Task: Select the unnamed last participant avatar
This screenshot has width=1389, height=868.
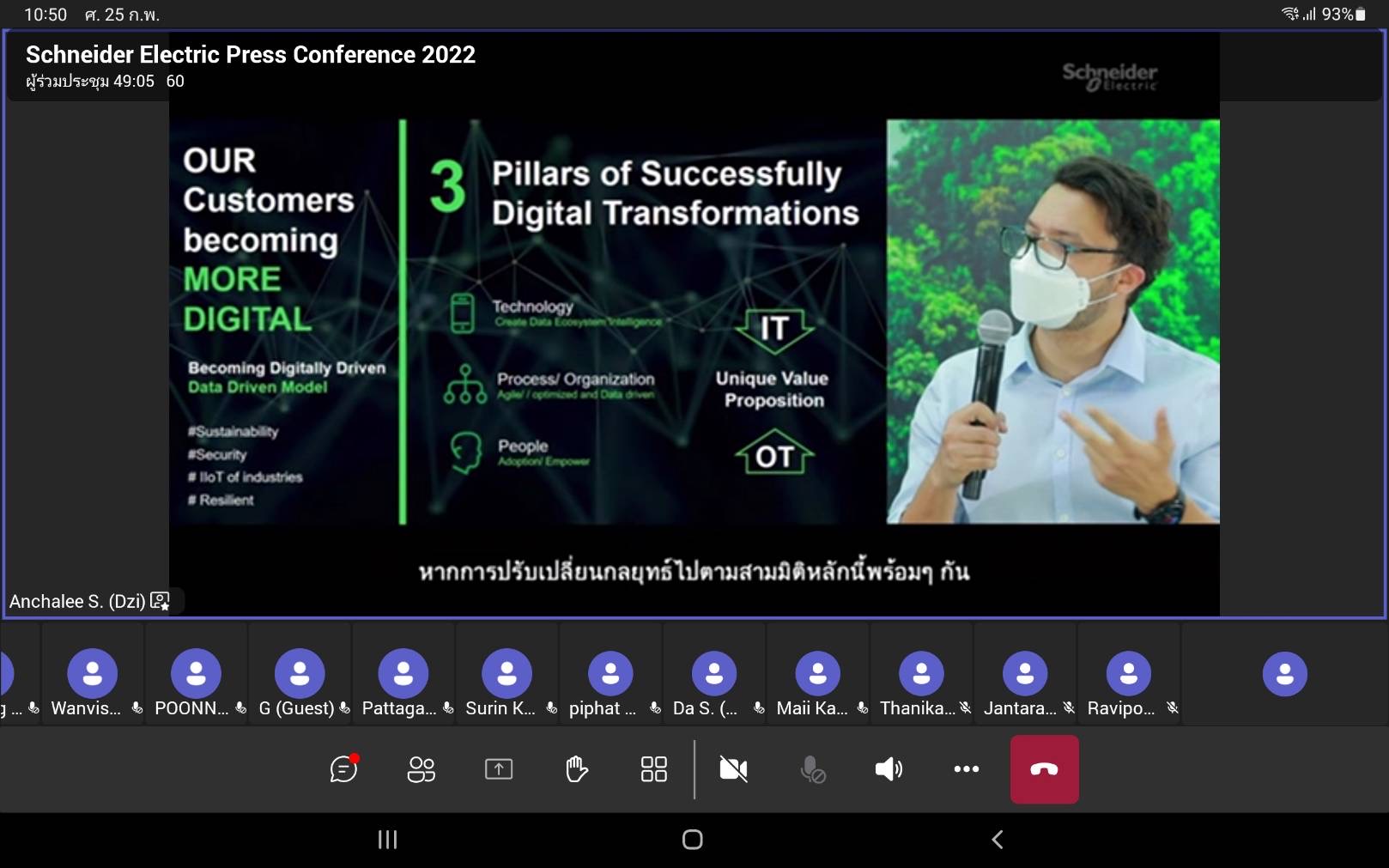Action: (1285, 673)
